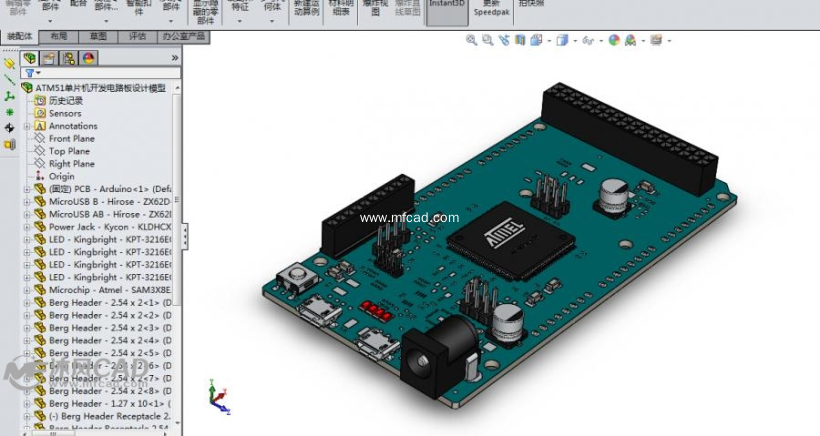The width and height of the screenshot is (820, 436).
Task: Expand the PCB - Arduino<1> node
Action: point(27,189)
